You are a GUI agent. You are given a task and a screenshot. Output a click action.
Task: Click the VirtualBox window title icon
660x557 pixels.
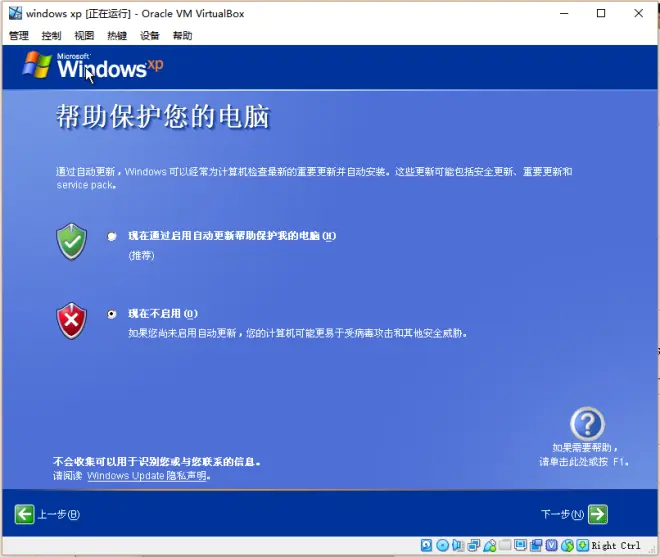coord(16,13)
